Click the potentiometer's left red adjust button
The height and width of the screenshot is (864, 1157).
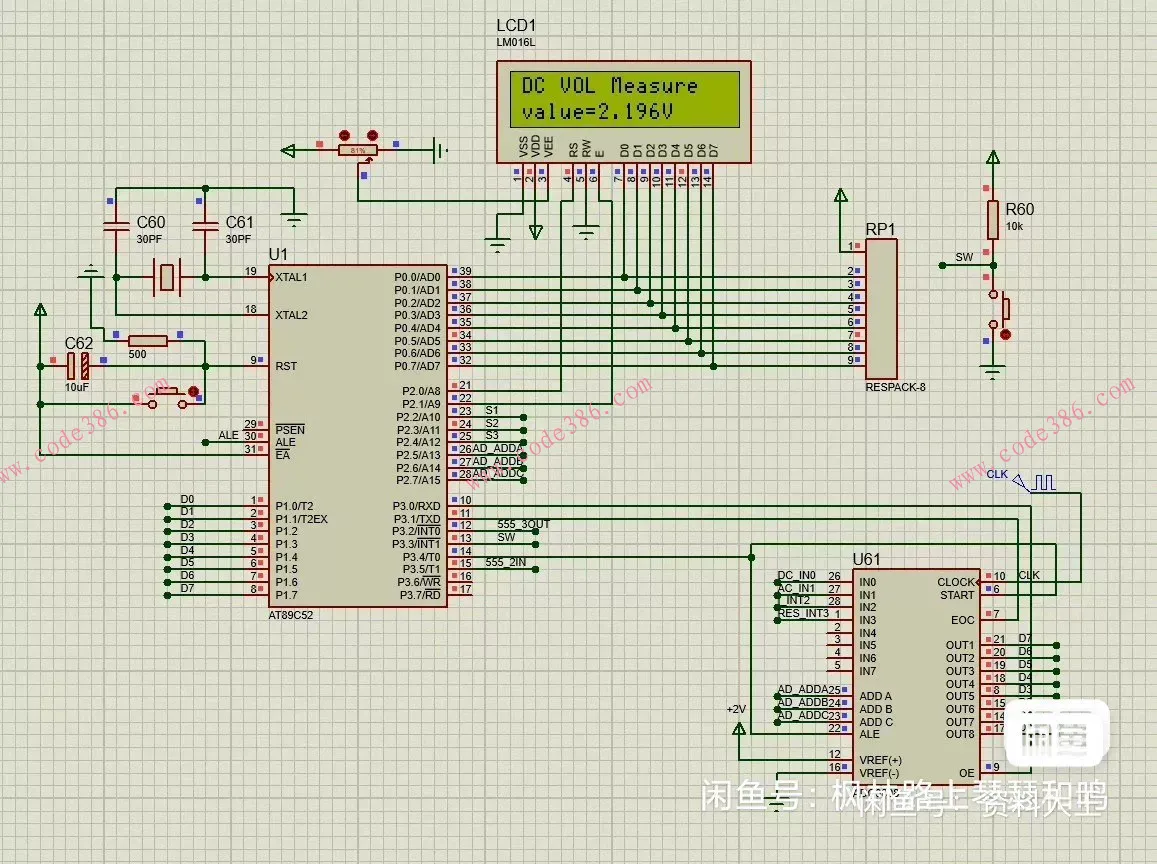point(344,135)
